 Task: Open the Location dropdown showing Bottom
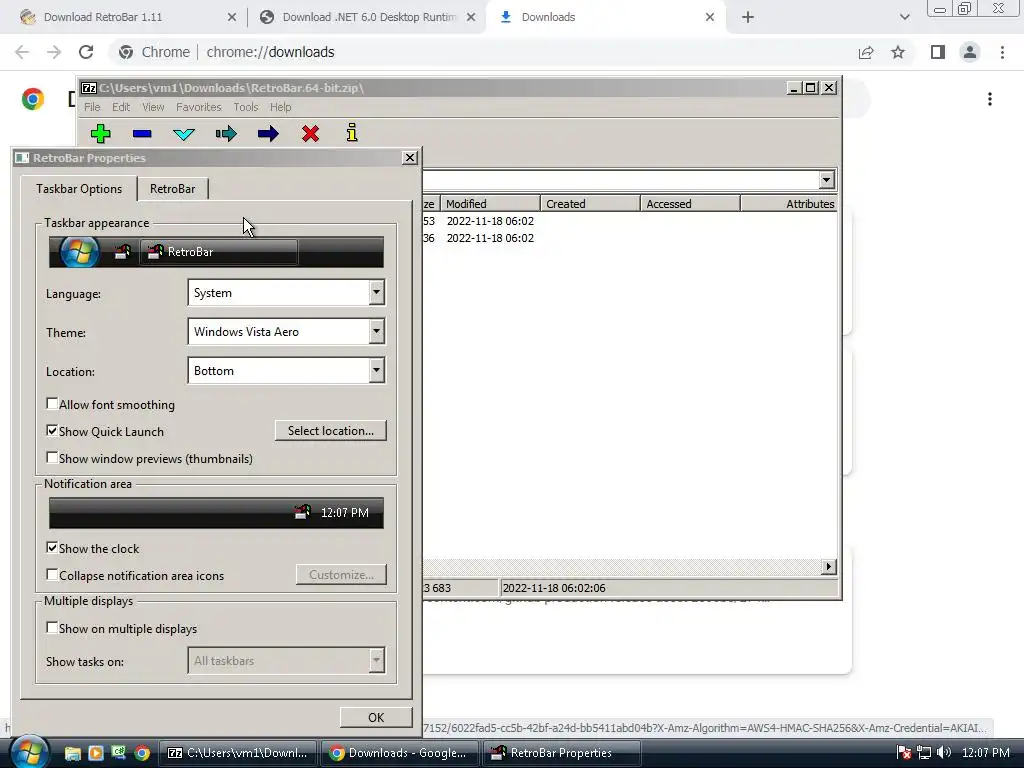coord(286,370)
